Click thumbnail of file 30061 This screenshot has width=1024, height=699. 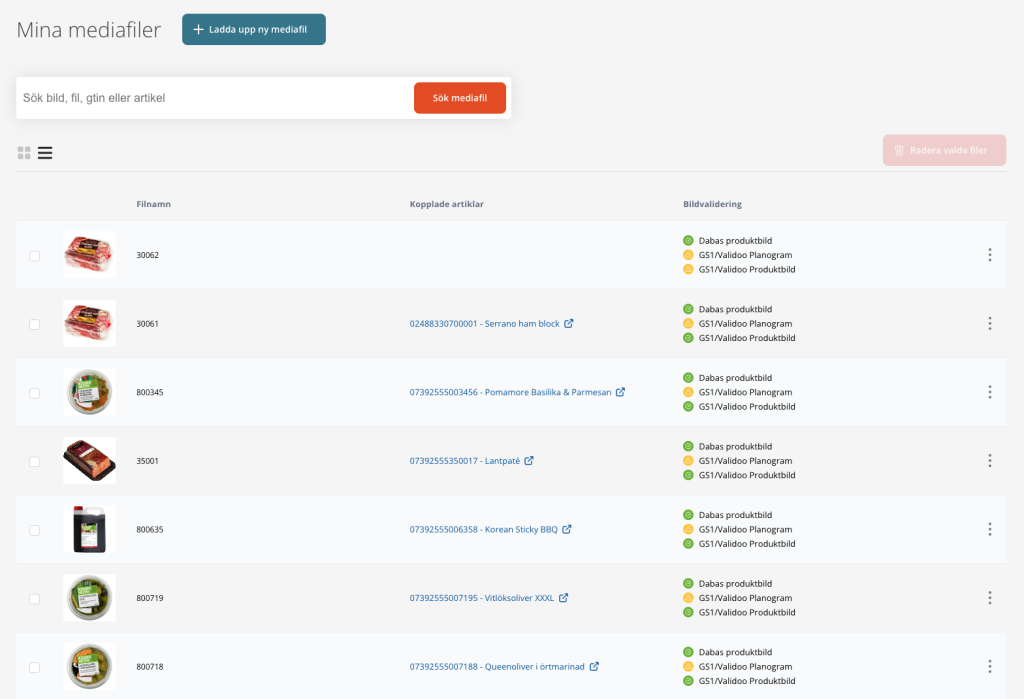click(x=89, y=323)
